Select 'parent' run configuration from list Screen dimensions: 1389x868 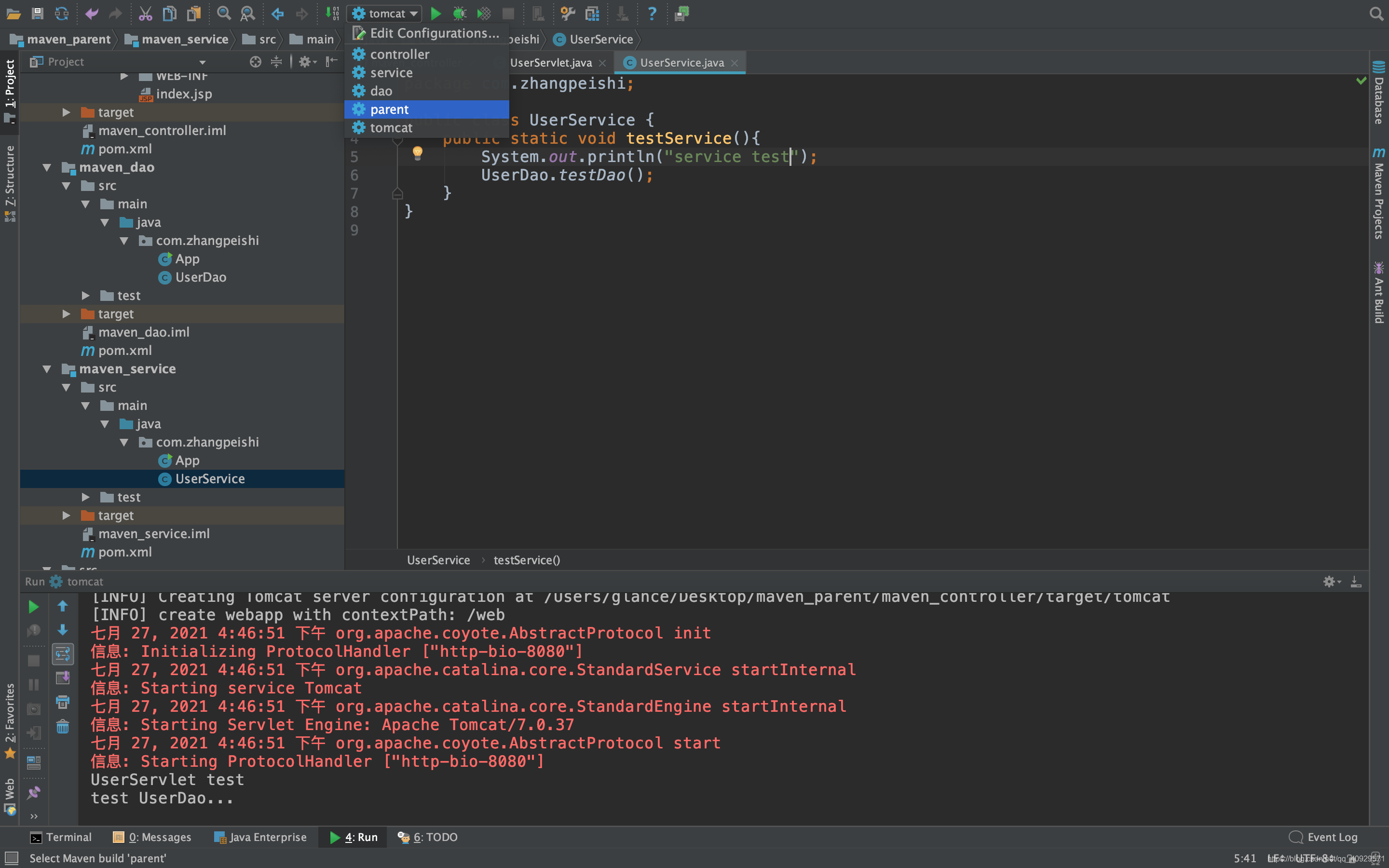[x=389, y=109]
